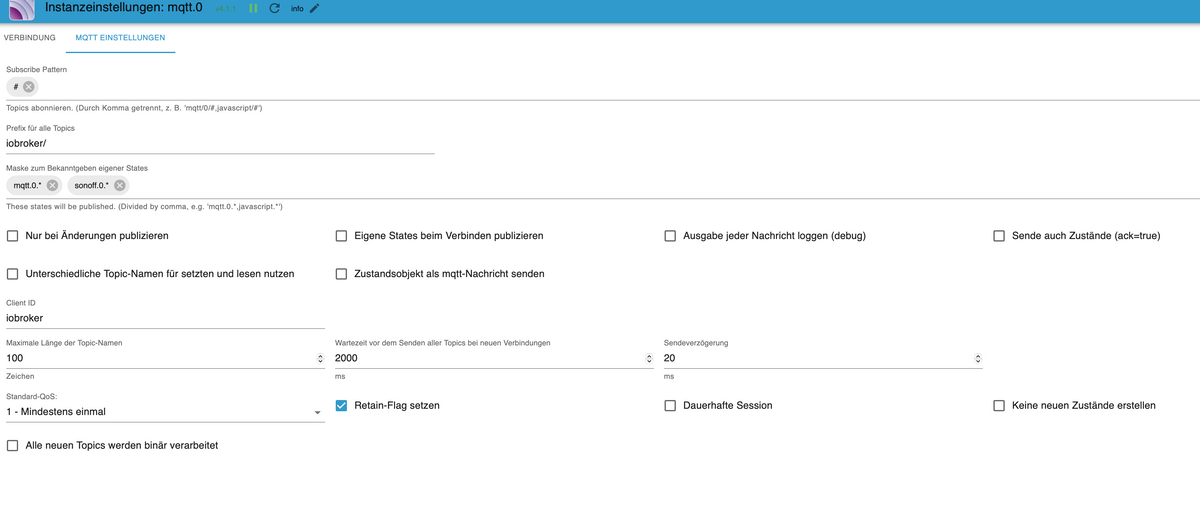Toggle 'Alle neuen Topics werden binär verarbeitet'
Image resolution: width=1200 pixels, height=508 pixels.
tap(13, 445)
